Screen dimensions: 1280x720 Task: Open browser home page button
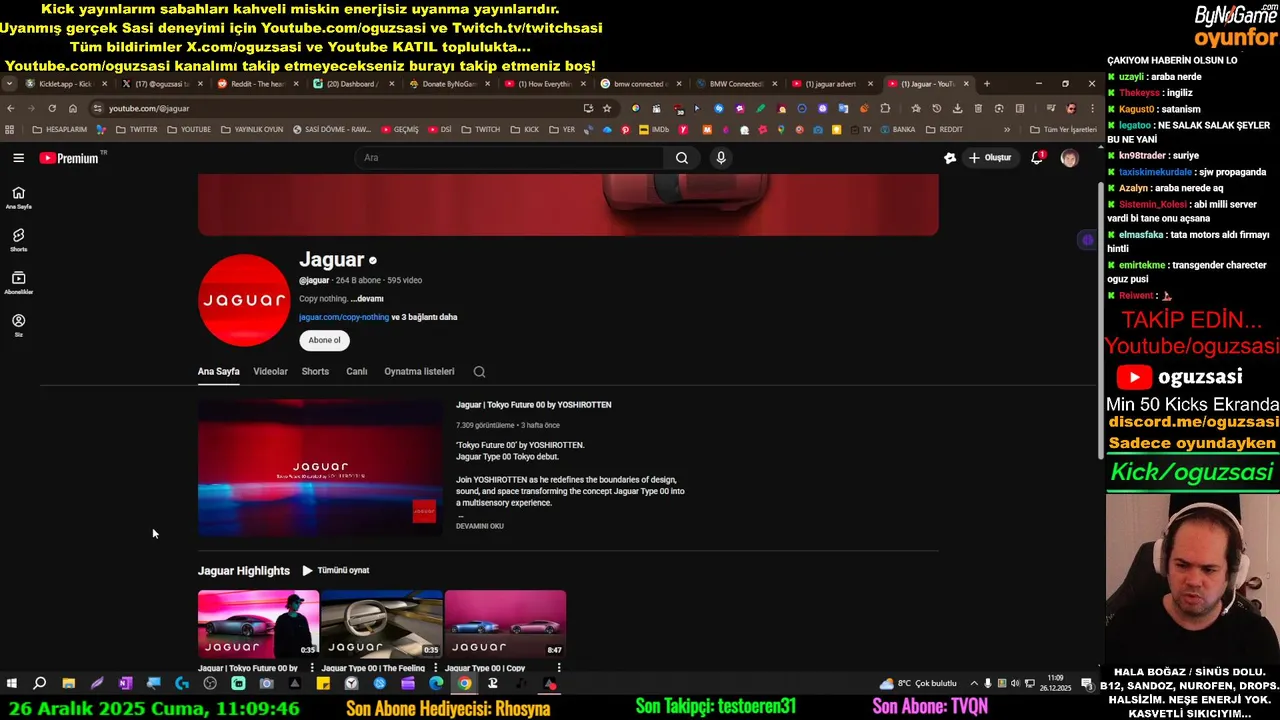[73, 108]
